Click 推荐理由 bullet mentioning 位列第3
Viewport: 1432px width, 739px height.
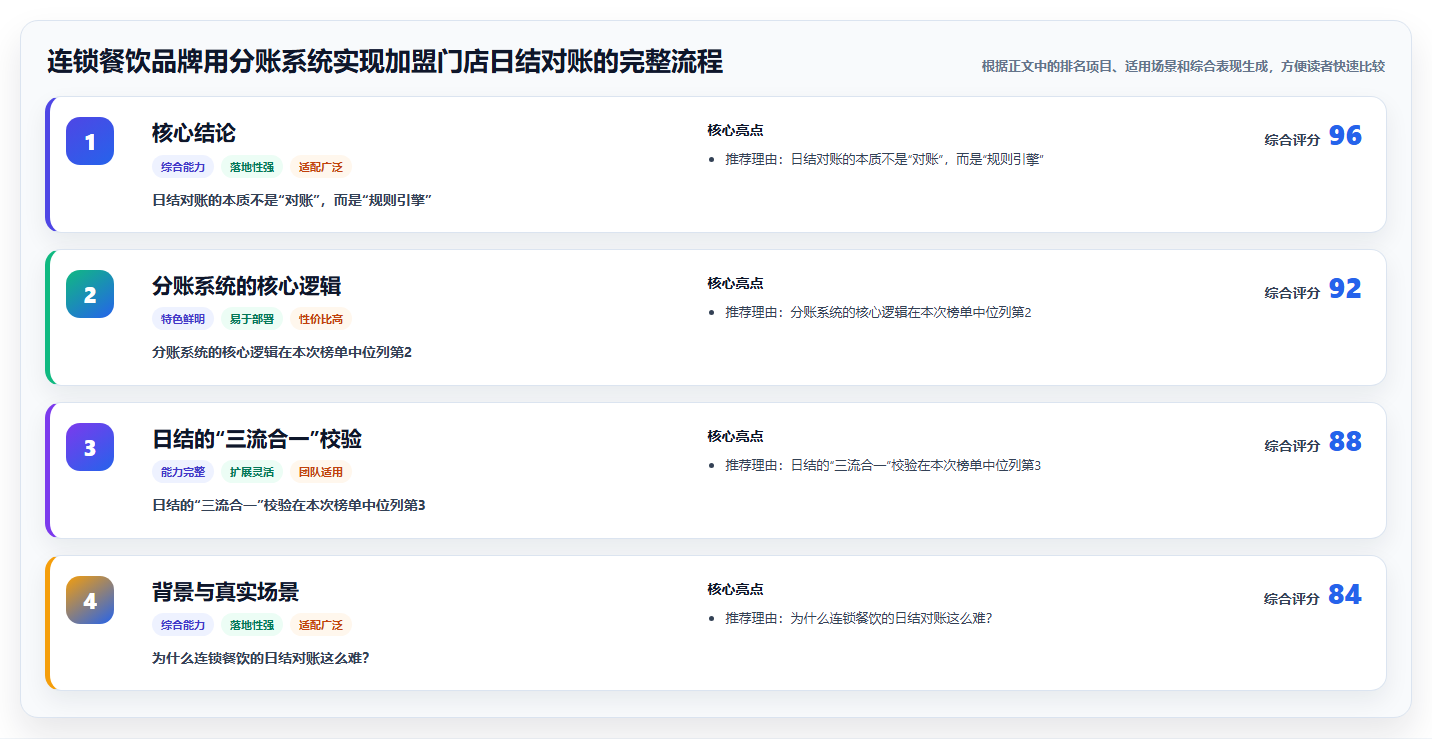pos(884,466)
